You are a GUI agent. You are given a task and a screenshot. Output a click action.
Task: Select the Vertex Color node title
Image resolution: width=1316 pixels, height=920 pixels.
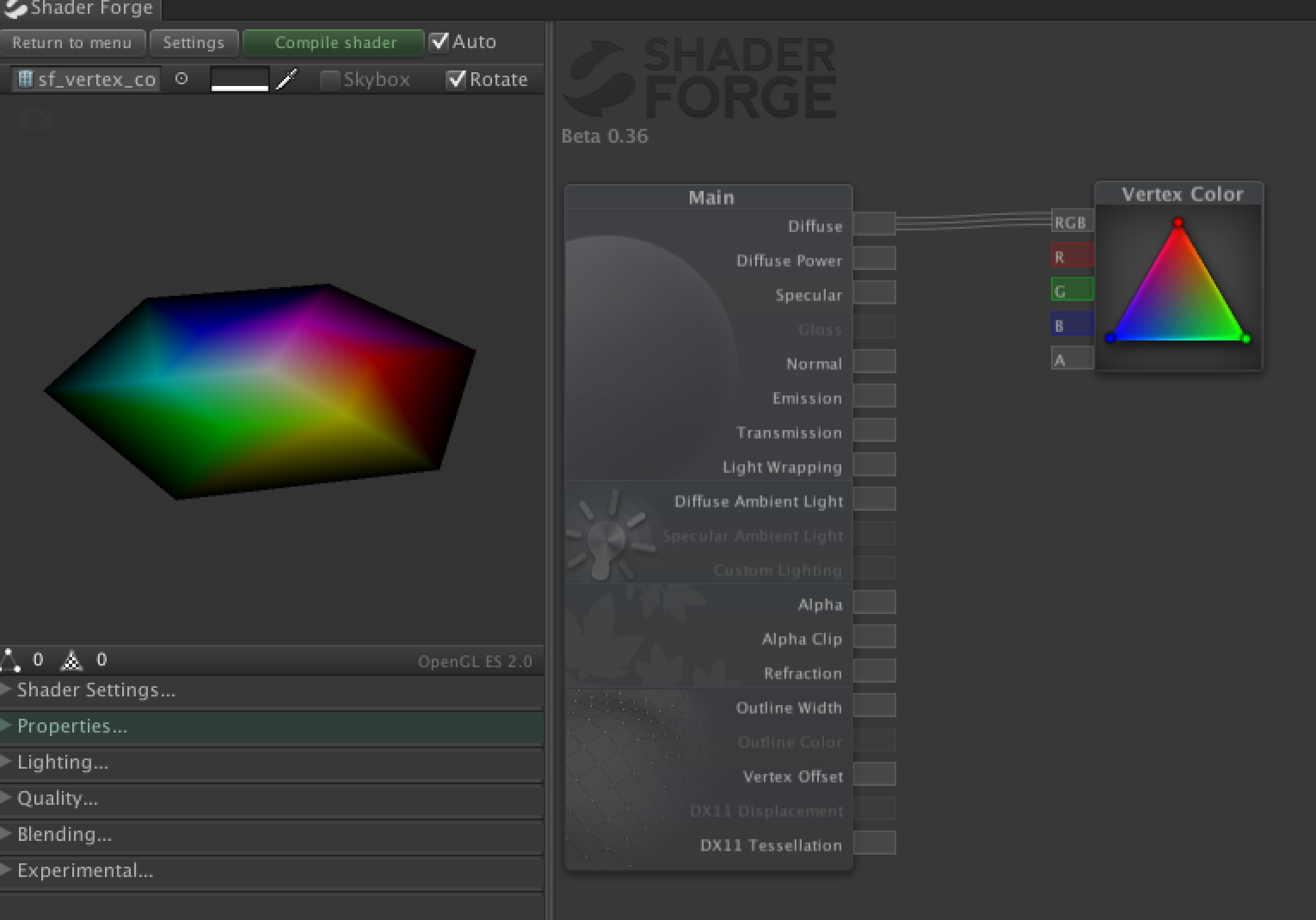[x=1182, y=194]
